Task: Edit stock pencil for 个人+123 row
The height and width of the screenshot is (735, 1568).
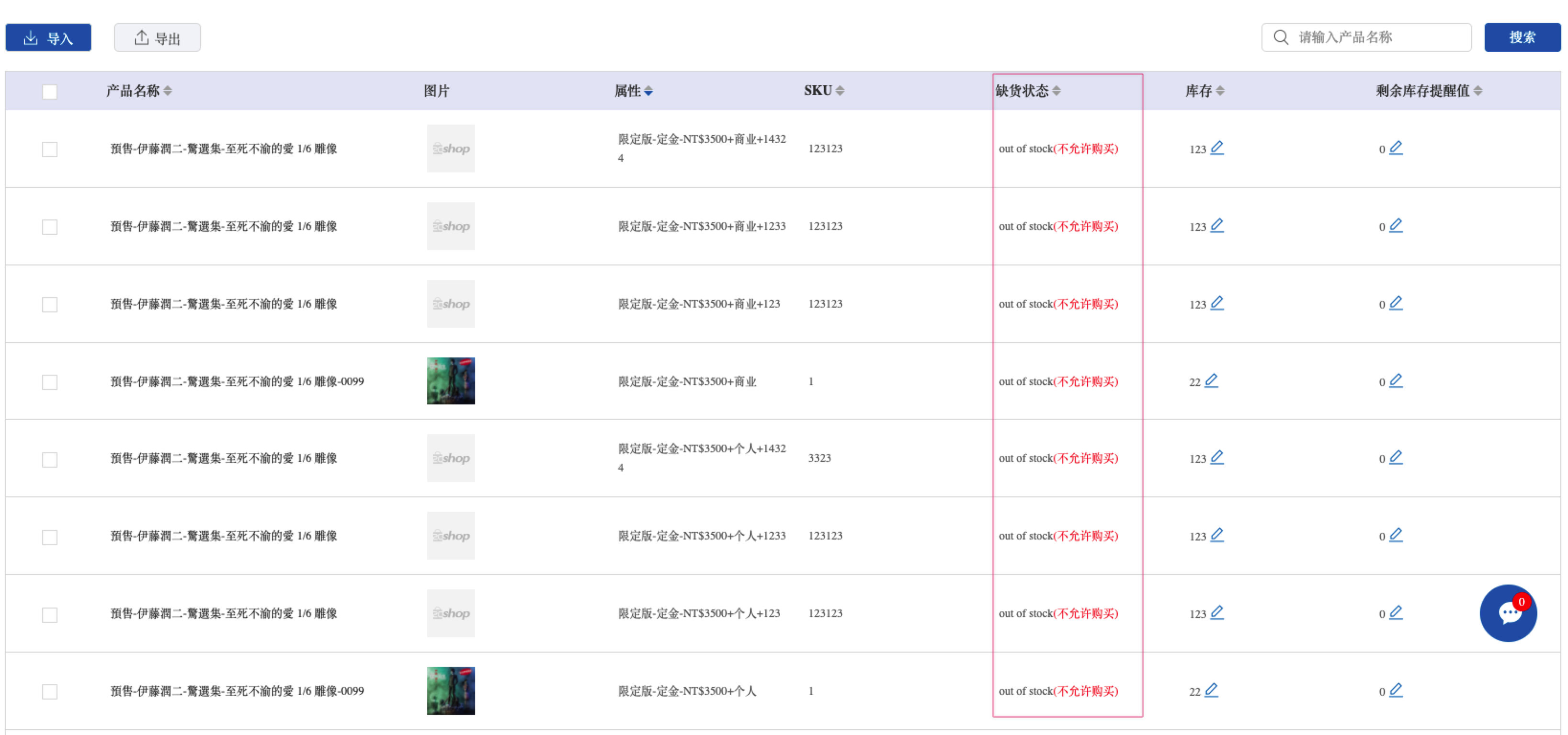Action: tap(1217, 612)
